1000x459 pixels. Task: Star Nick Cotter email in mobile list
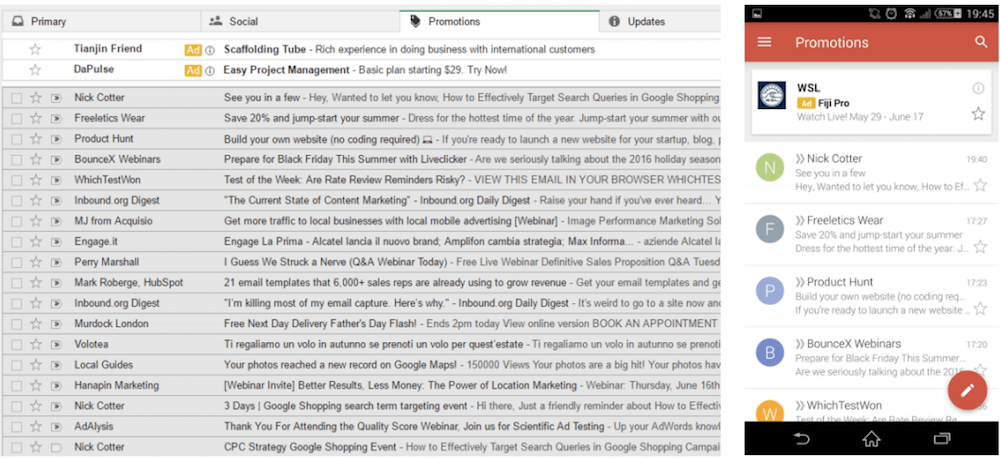tap(980, 186)
